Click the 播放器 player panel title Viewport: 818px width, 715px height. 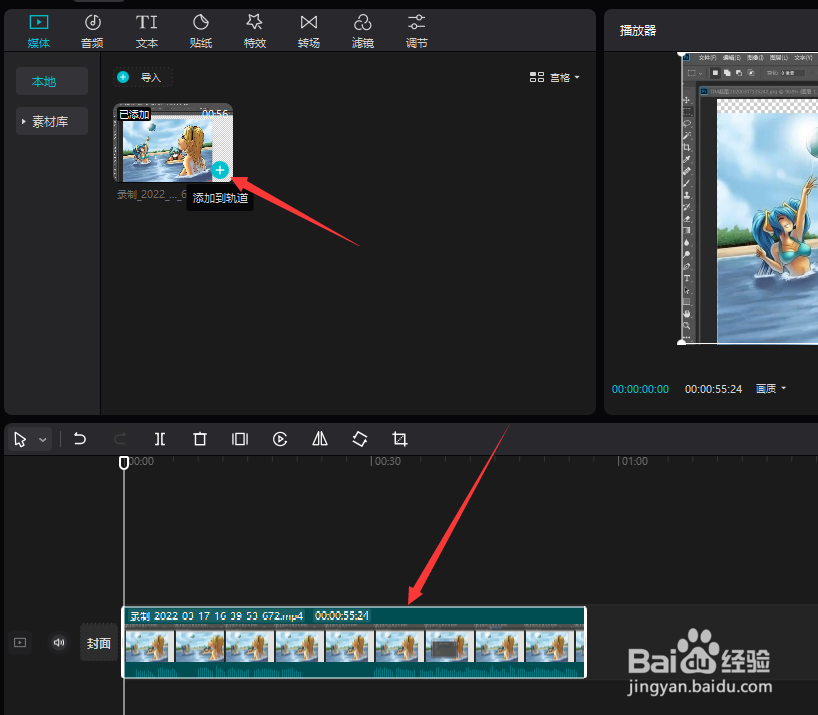[x=637, y=31]
